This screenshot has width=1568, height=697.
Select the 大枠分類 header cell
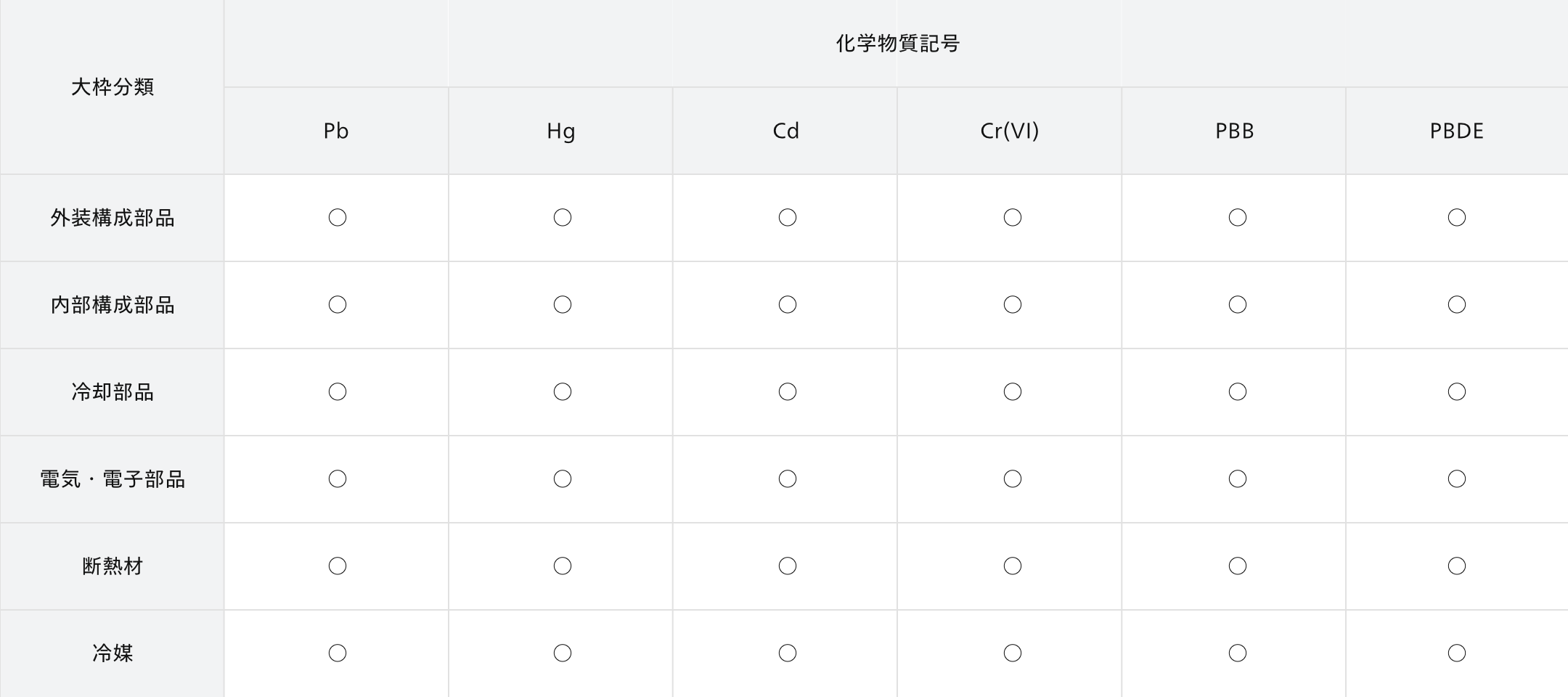tap(112, 87)
